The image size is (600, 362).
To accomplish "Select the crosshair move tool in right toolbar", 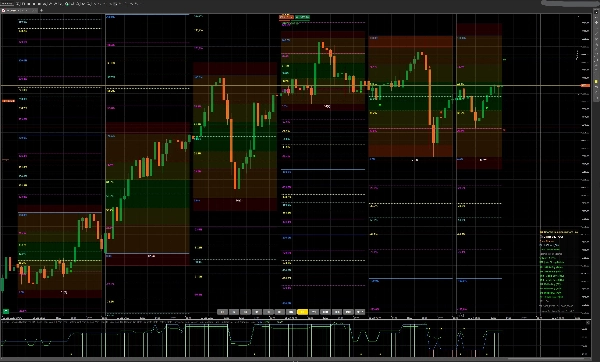I will pyautogui.click(x=596, y=23).
